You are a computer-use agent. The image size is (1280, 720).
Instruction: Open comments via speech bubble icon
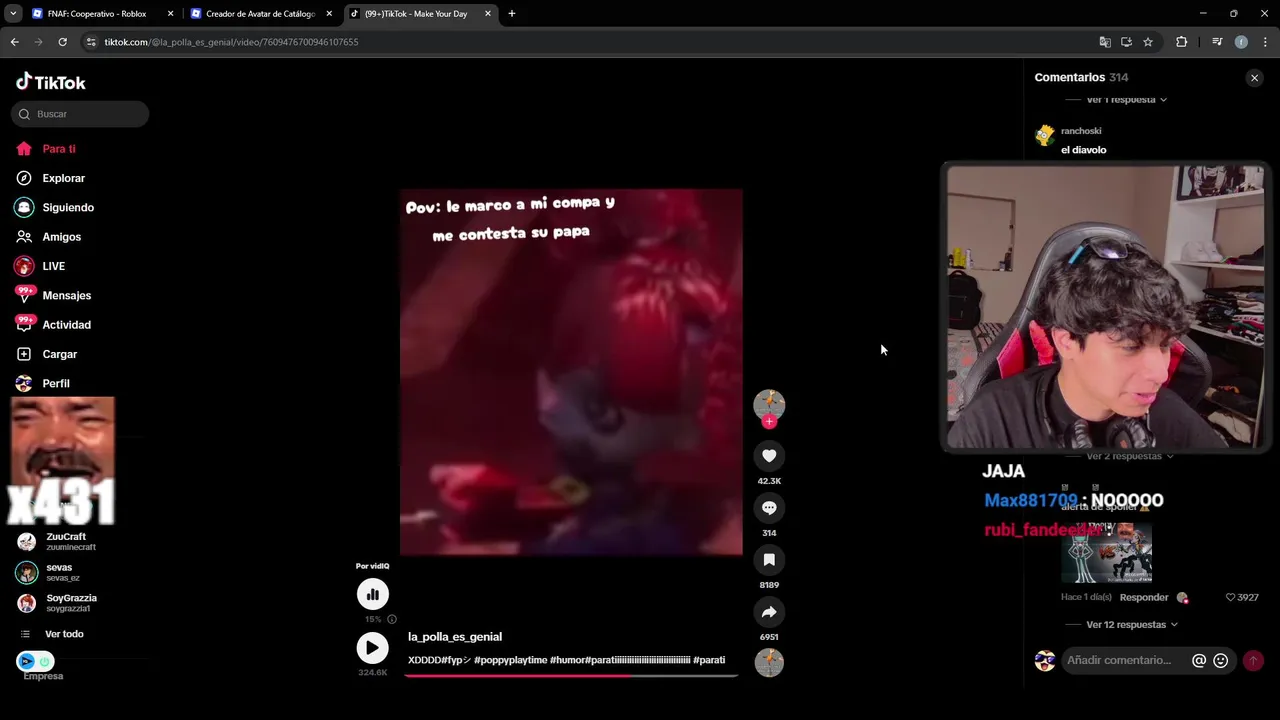point(769,508)
